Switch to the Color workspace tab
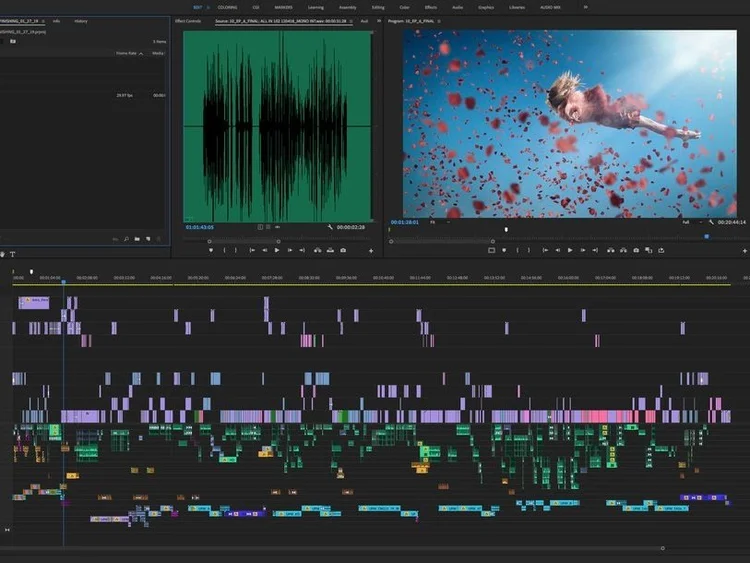Viewport: 750px width, 563px height. click(404, 7)
